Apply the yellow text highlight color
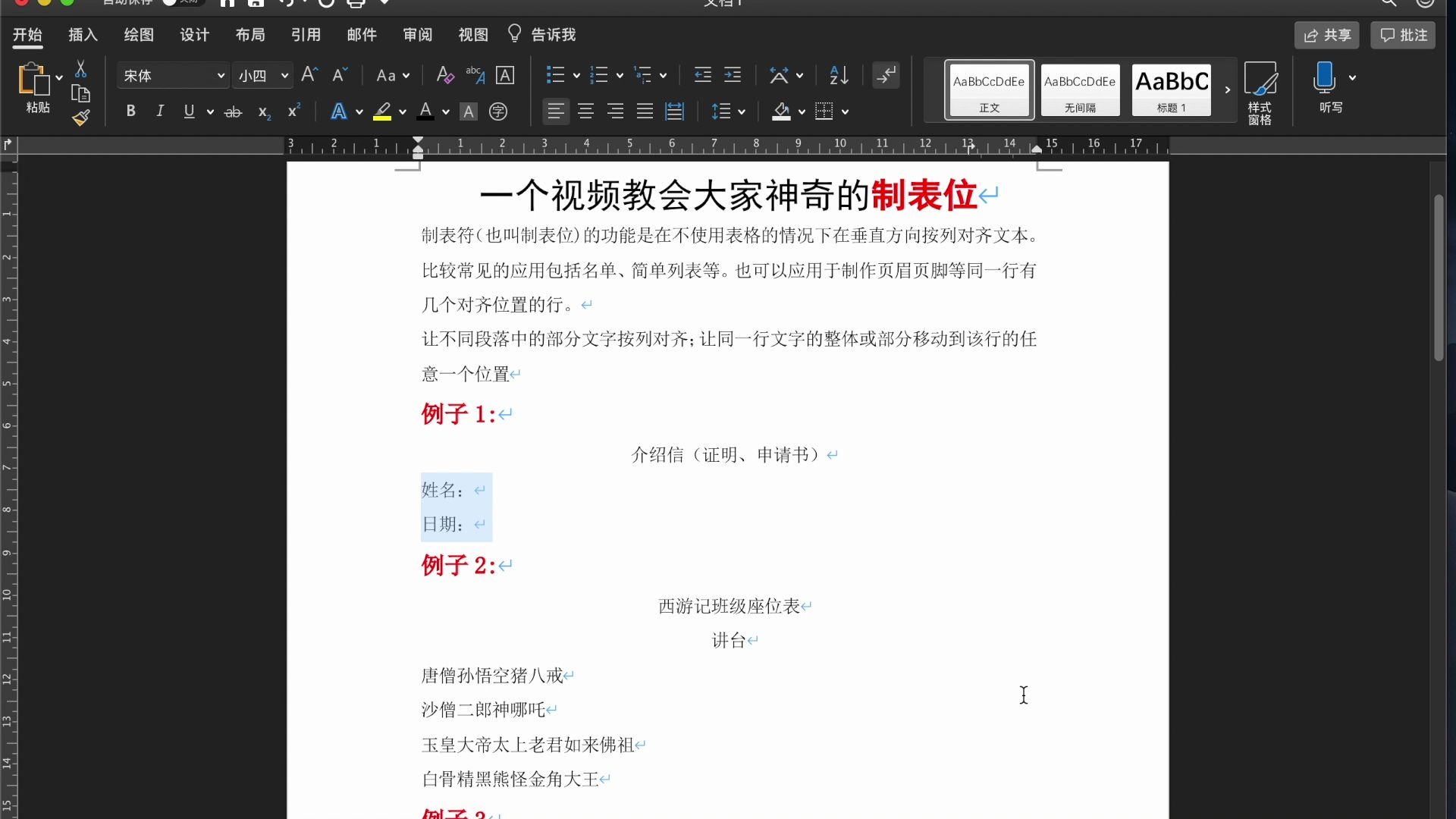The image size is (1456, 819). click(x=382, y=112)
